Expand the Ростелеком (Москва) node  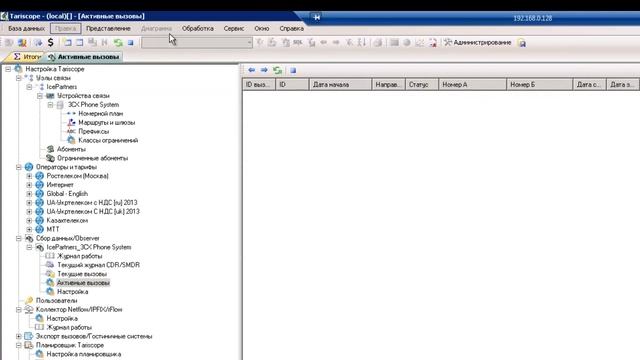(29, 176)
